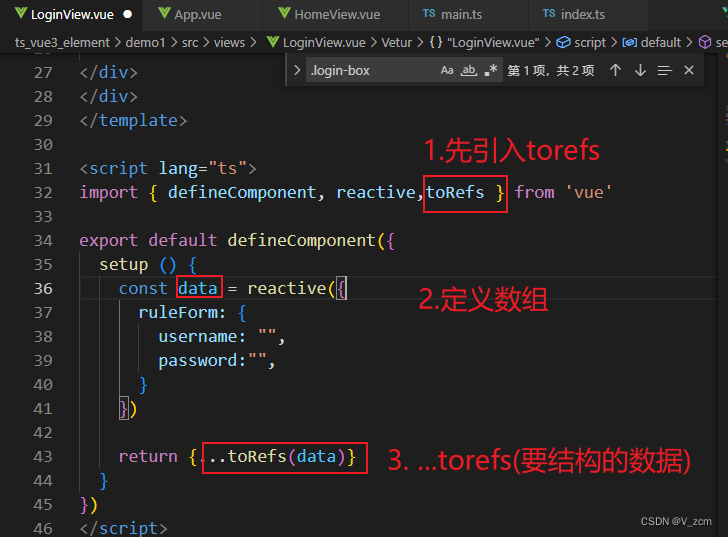
Task: Click line number 36 in gutter
Action: [x=43, y=289]
